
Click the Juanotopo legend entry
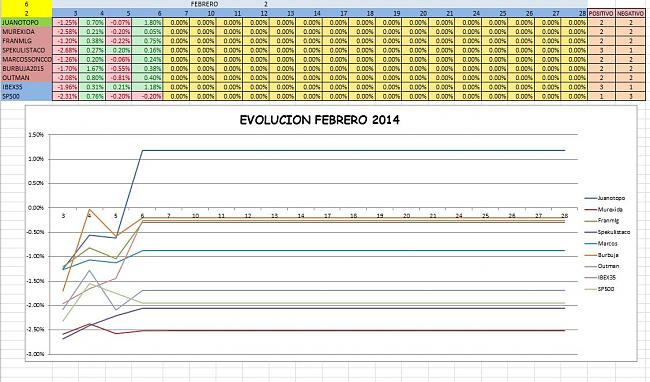click(605, 198)
